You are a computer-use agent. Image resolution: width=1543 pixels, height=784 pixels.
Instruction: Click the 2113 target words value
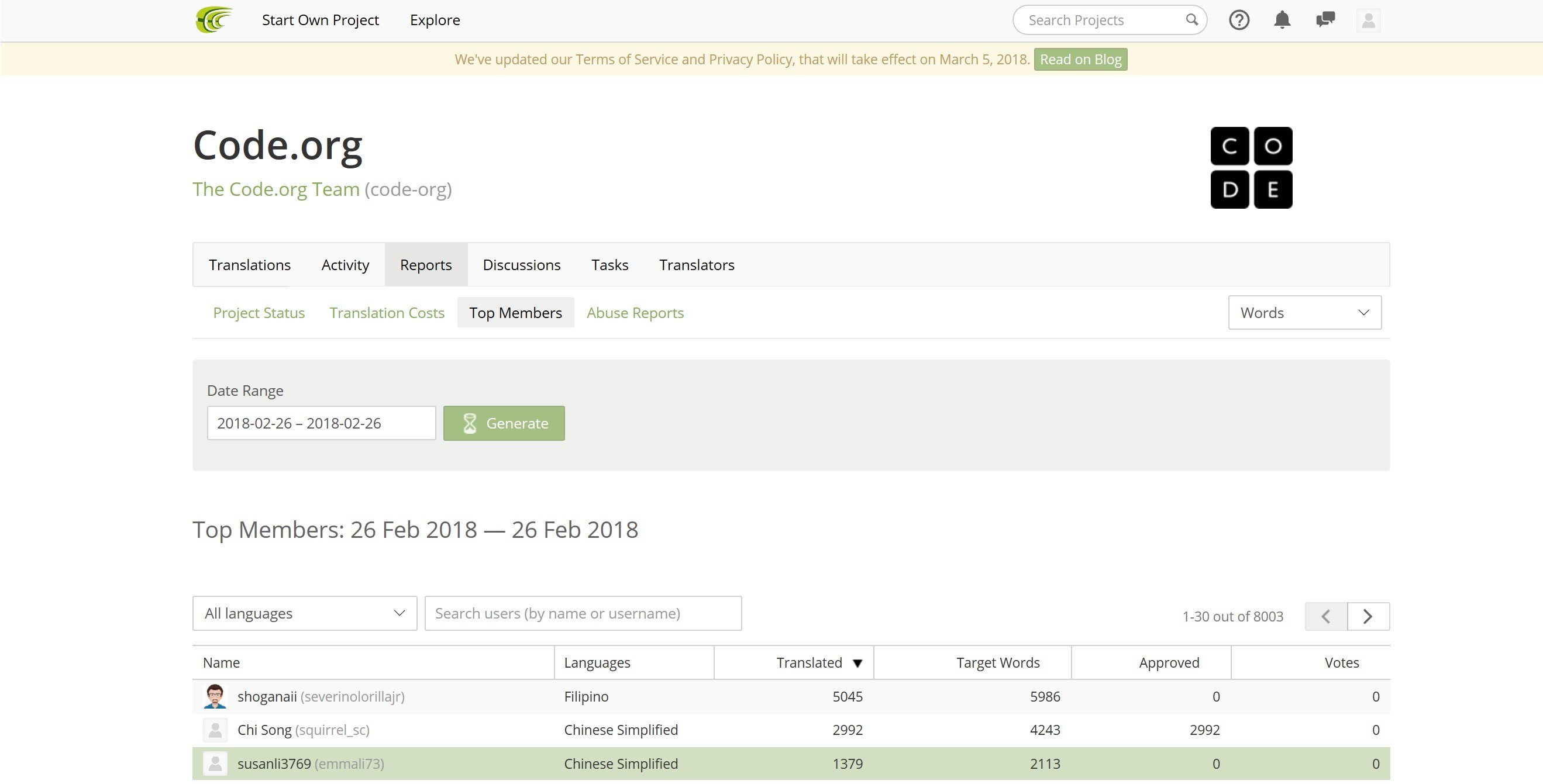tap(1045, 764)
